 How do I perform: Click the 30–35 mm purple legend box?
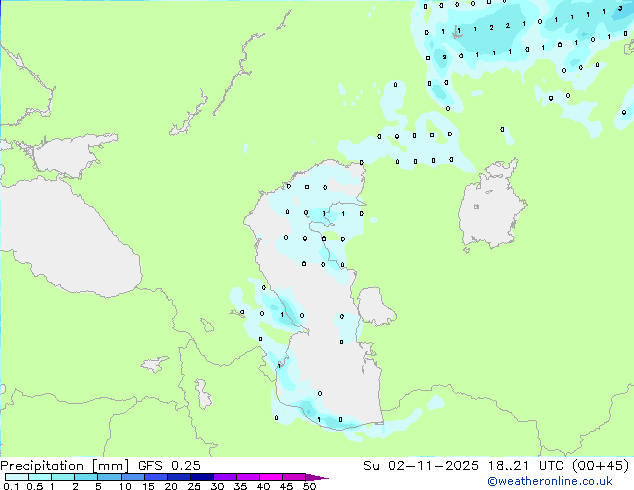tap(224, 477)
